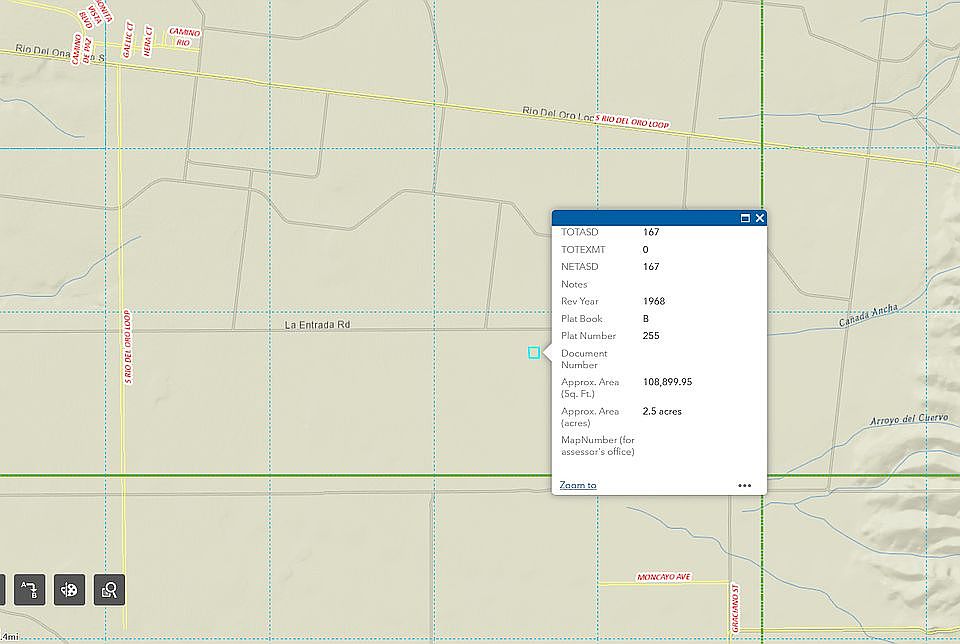Open the palette swipe widget
The width and height of the screenshot is (960, 644).
click(69, 590)
